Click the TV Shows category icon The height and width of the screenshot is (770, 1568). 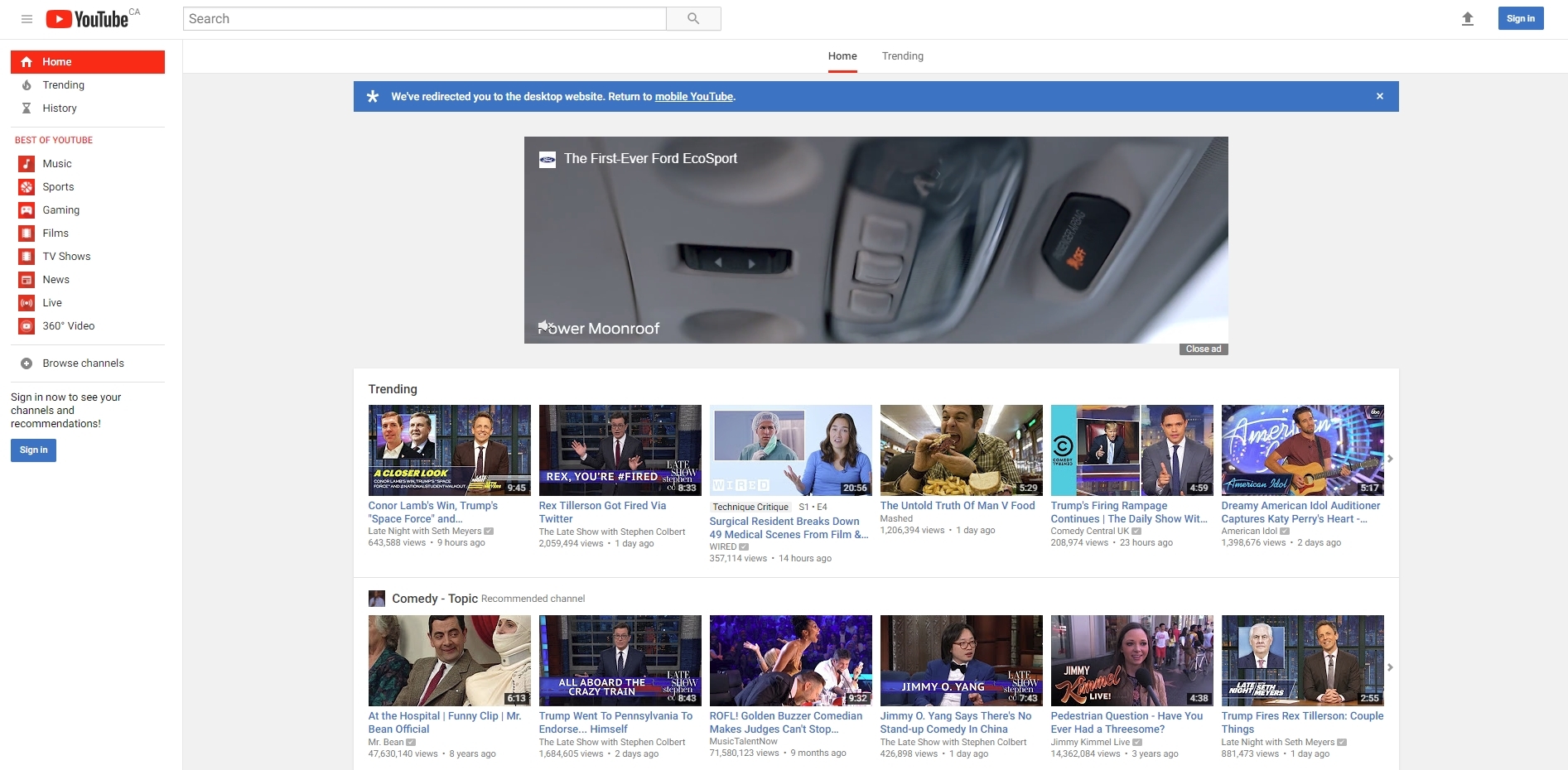click(27, 257)
